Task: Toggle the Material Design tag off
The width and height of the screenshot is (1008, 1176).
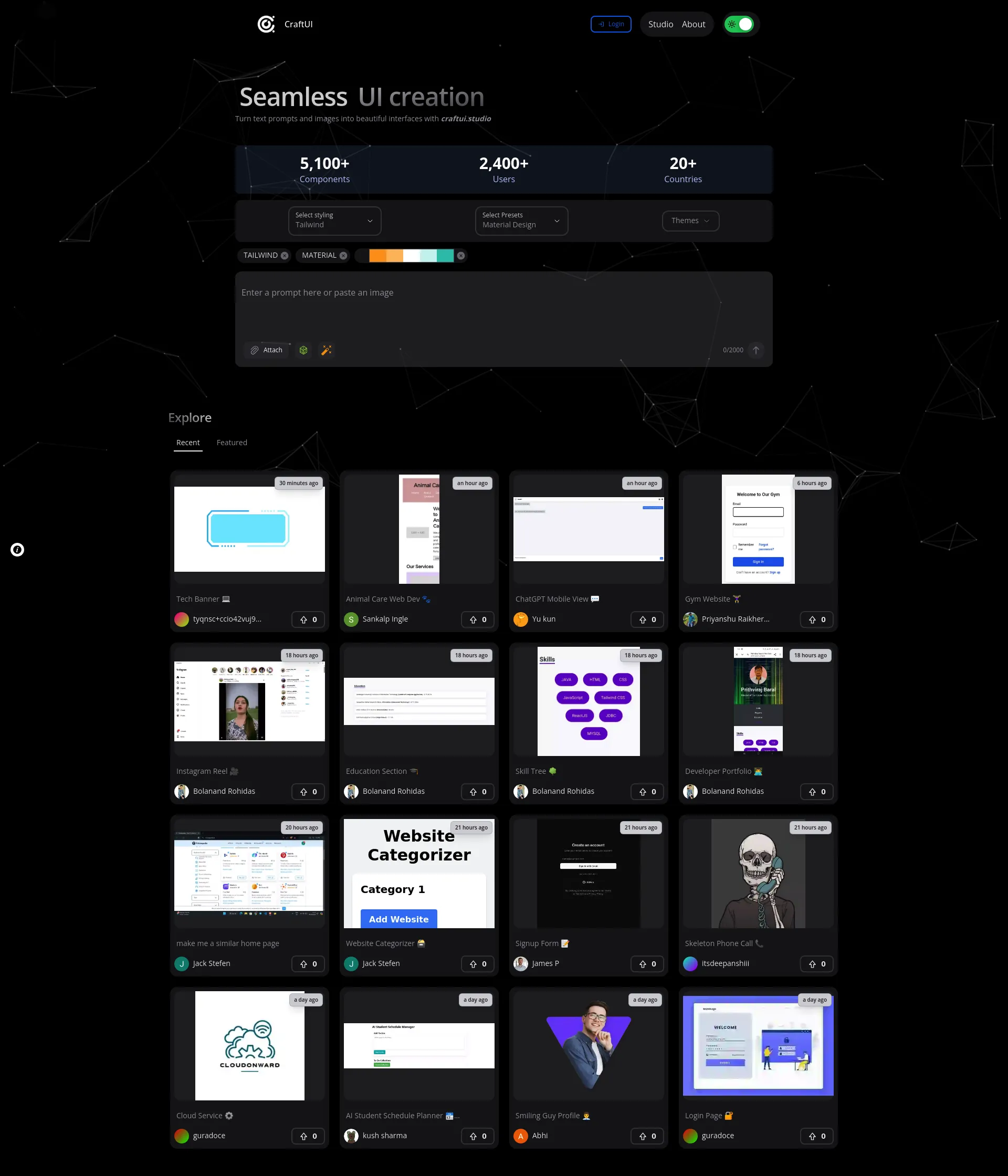Action: point(344,255)
